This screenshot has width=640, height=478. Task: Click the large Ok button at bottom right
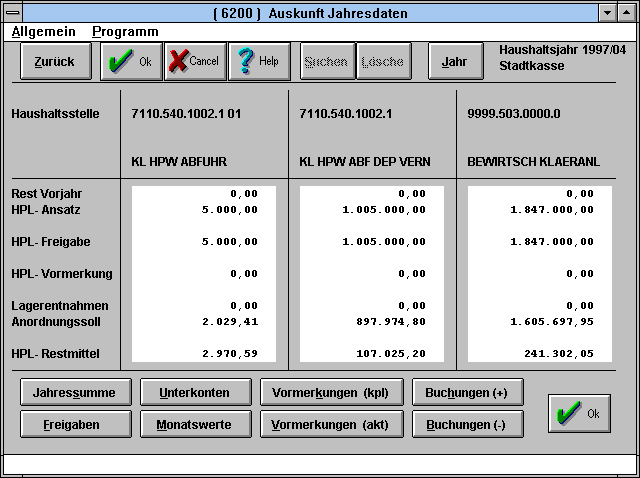tap(579, 413)
